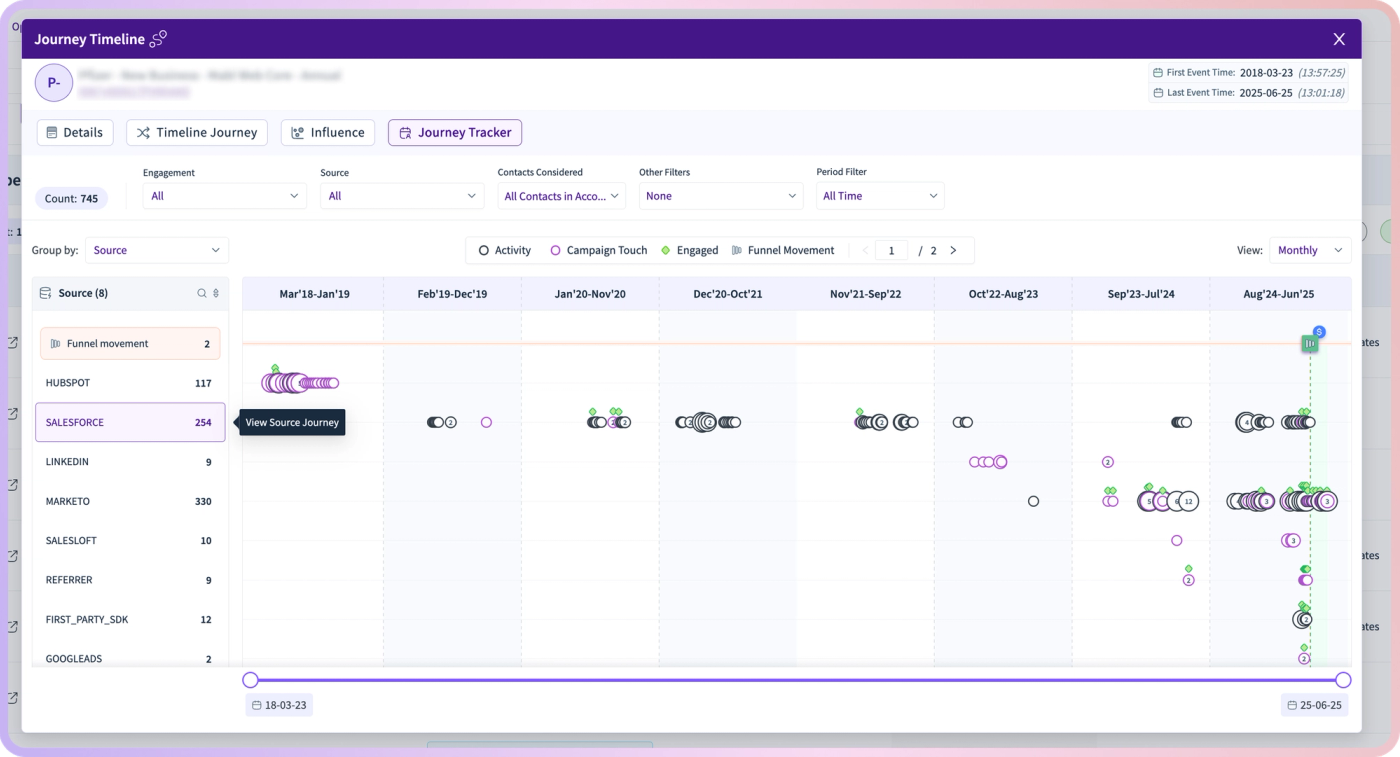This screenshot has width=1400, height=757.
Task: Click the Nov'21-Sep'22 column header
Action: pyautogui.click(x=865, y=294)
